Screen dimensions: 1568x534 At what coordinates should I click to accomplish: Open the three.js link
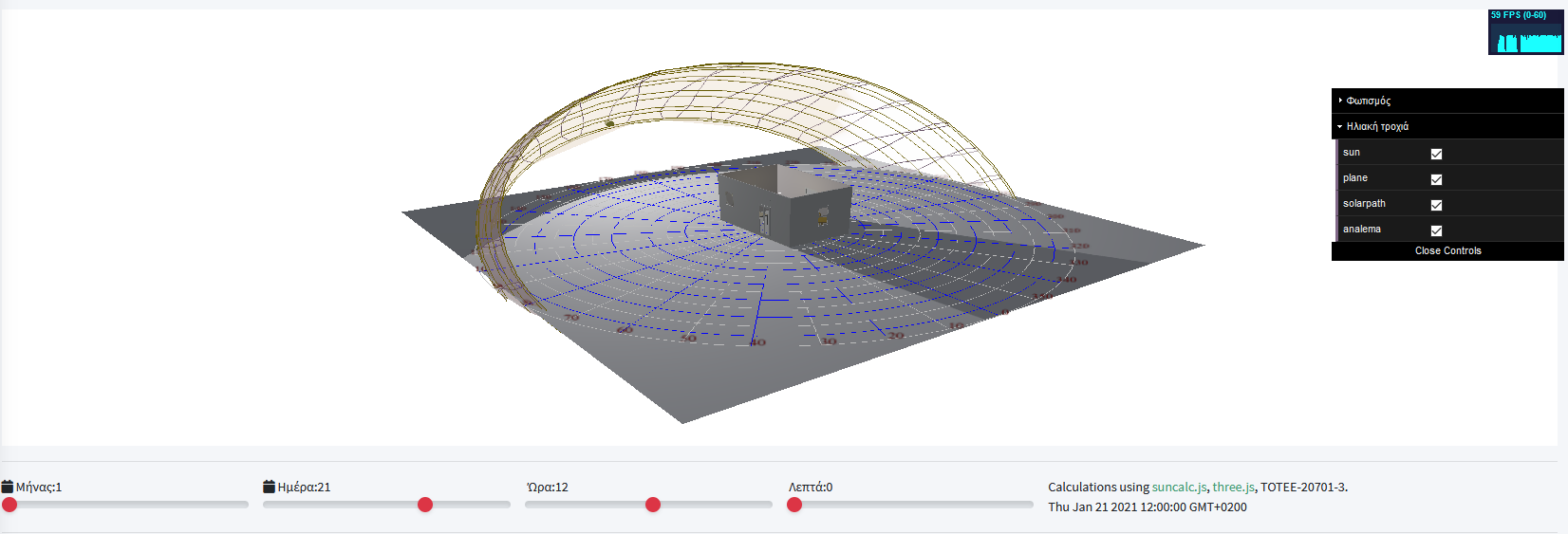1233,487
